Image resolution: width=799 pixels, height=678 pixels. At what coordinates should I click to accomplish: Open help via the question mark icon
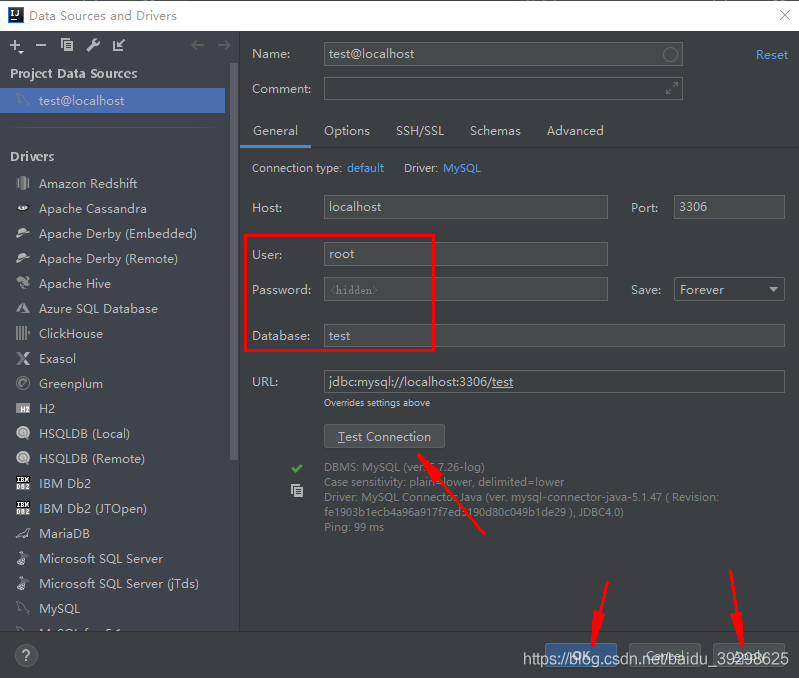click(27, 656)
